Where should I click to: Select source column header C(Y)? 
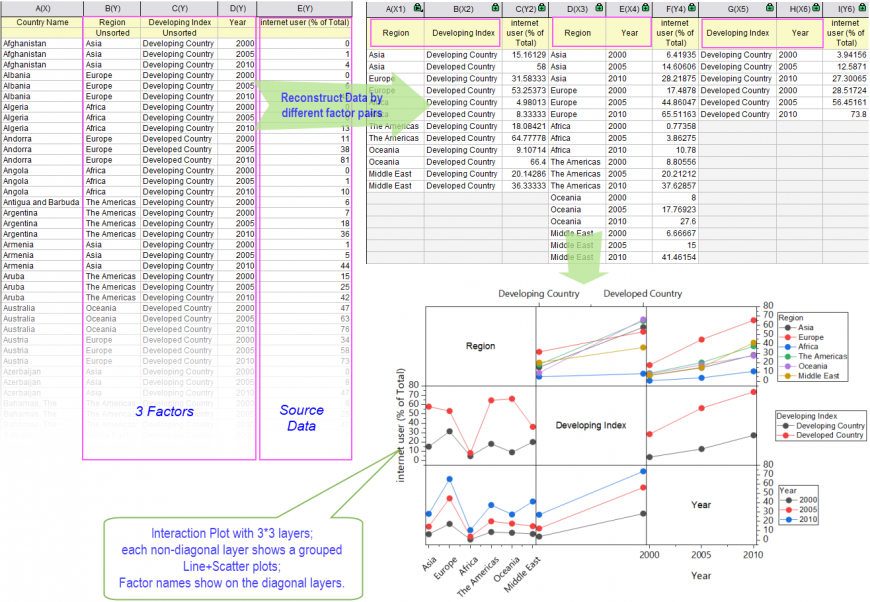(179, 9)
